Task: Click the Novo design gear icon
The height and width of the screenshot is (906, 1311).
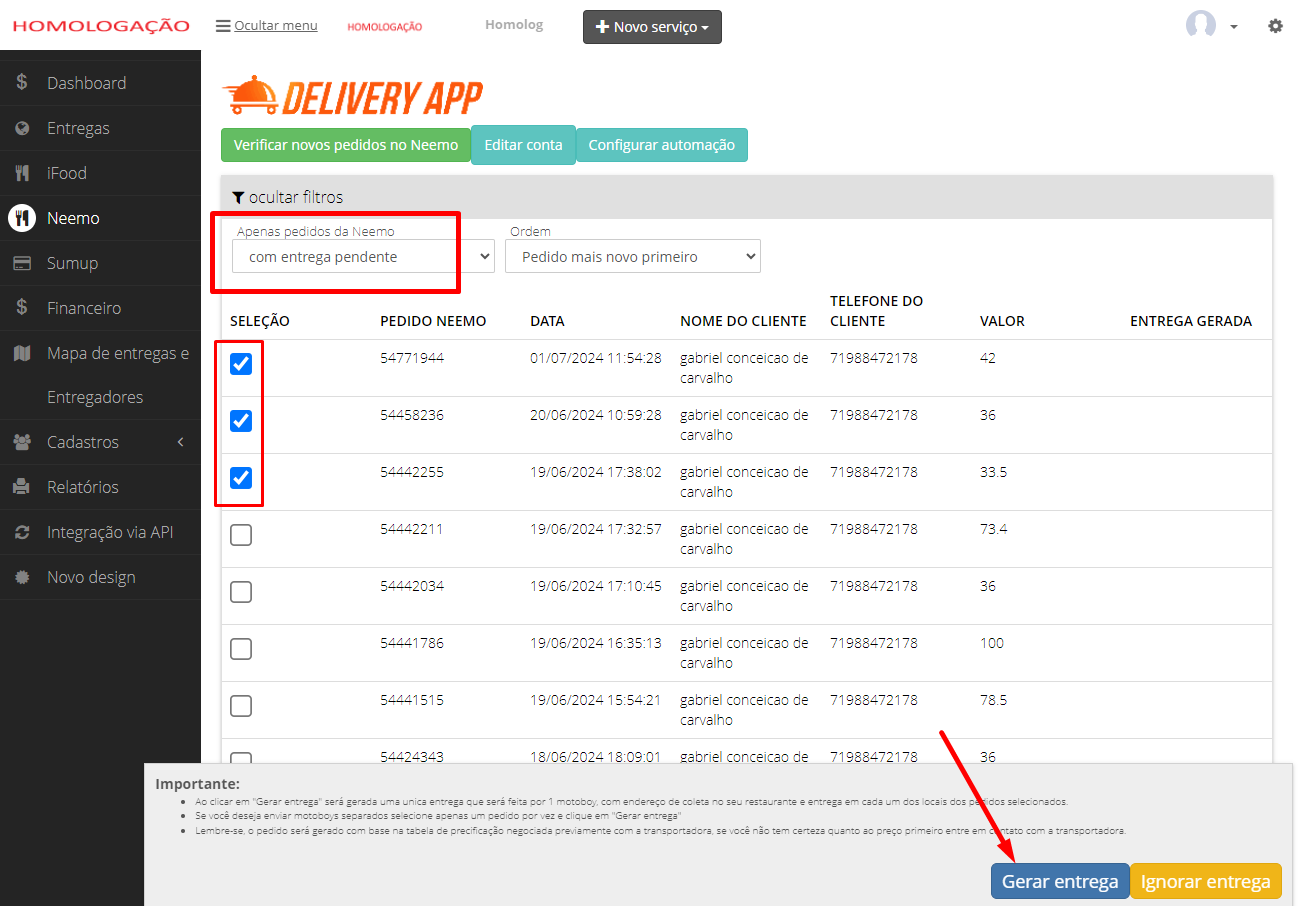Action: coord(22,577)
